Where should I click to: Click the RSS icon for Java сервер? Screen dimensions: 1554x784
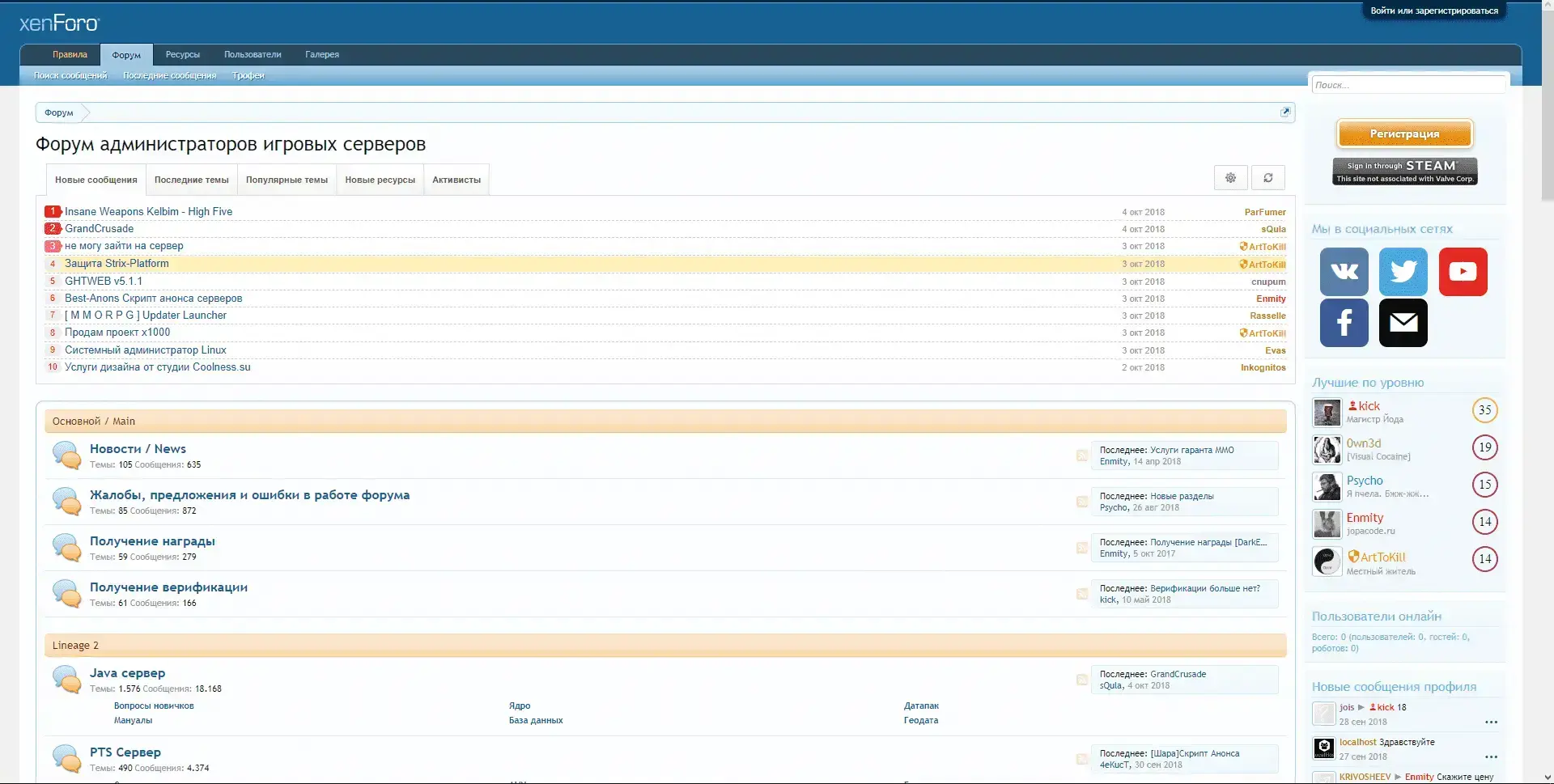coord(1082,680)
